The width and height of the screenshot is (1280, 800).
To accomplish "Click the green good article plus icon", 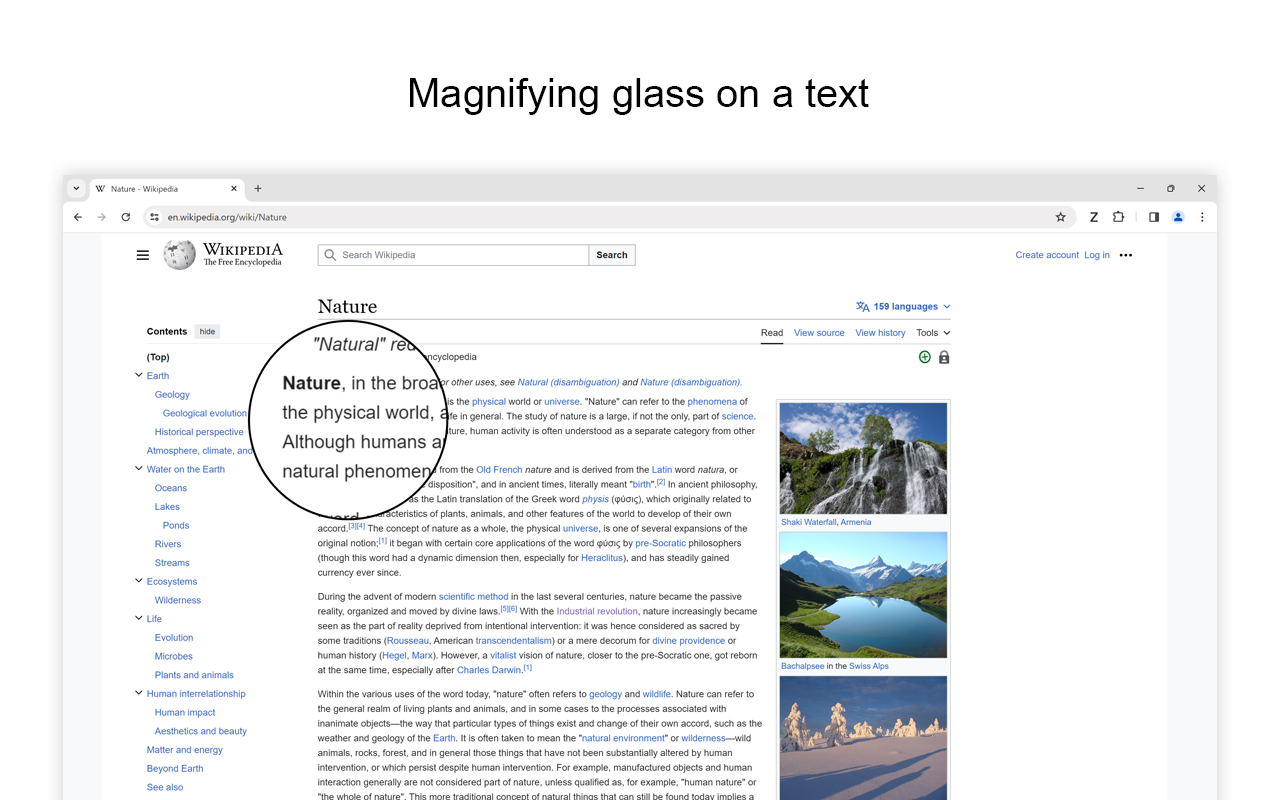I will click(x=924, y=356).
